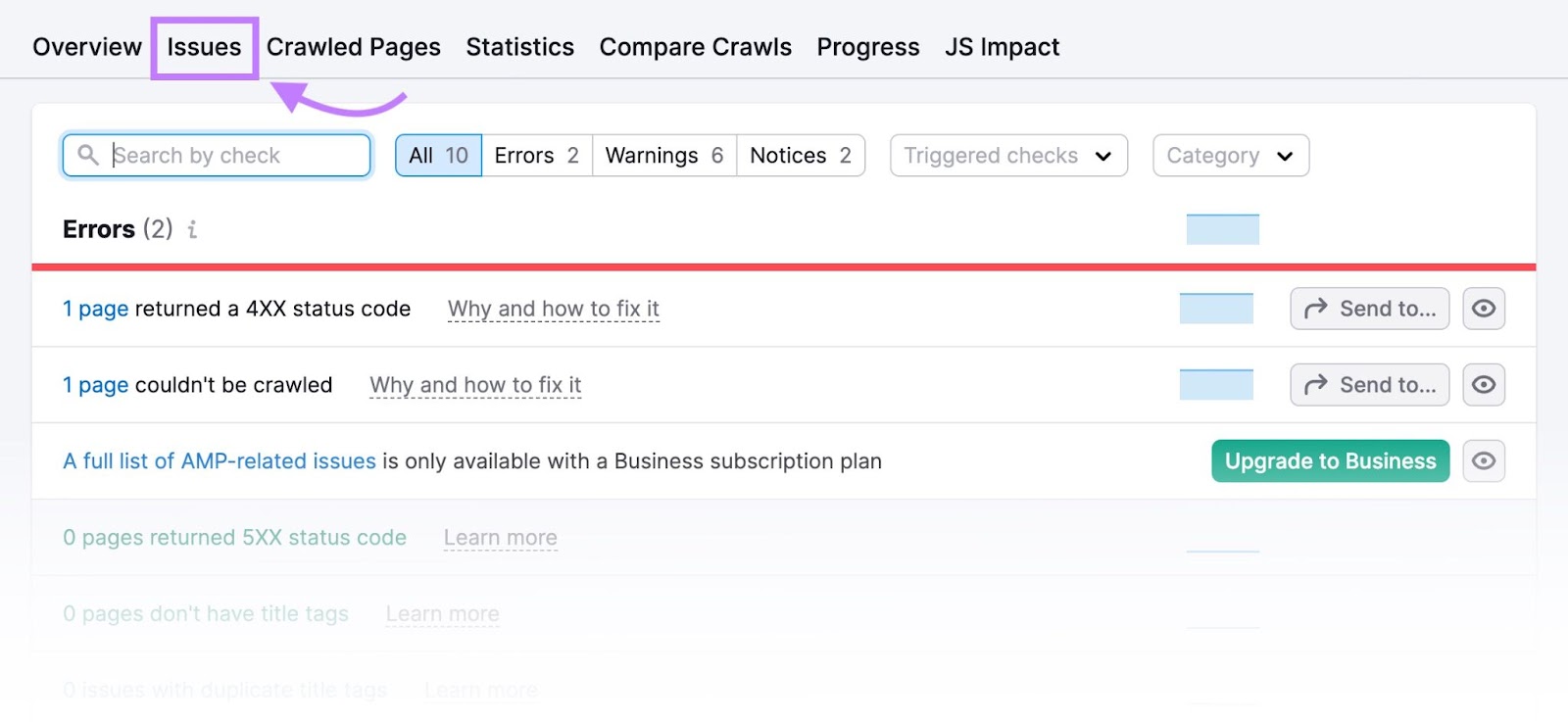Open the eye icon on the crawl error row
Screen dimensions: 1568x722
[1484, 384]
